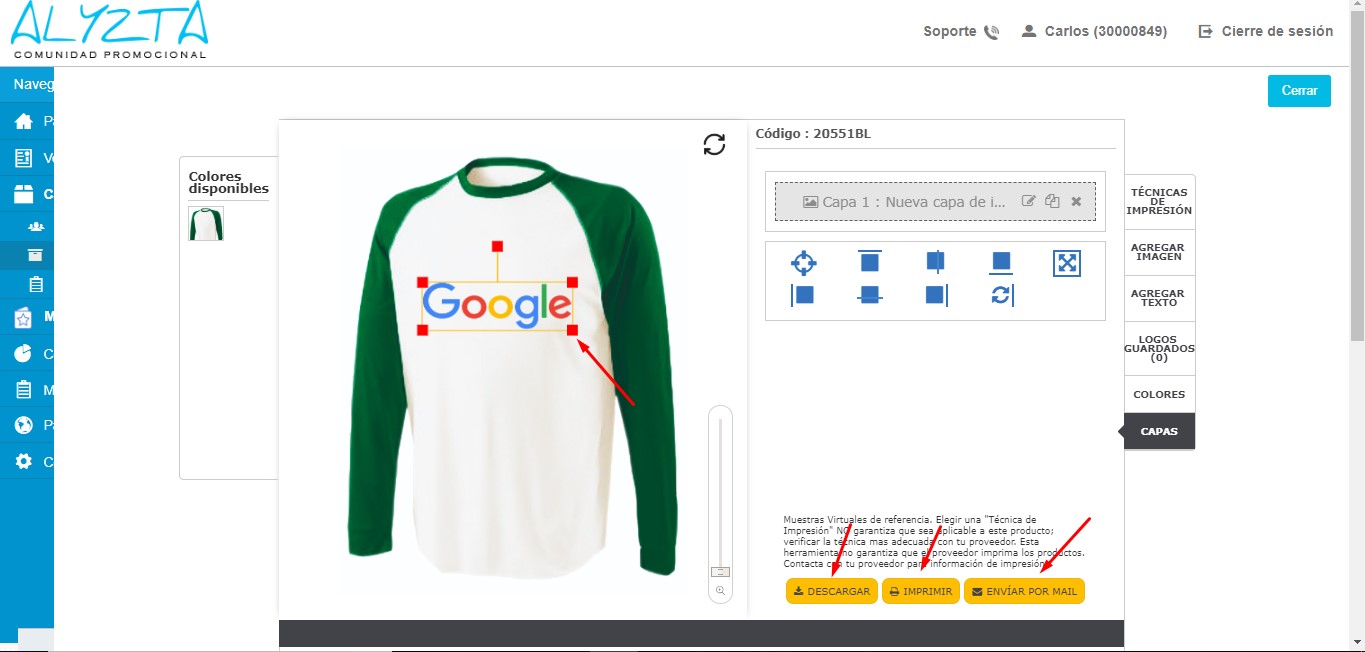
Task: Open the Agregar Imagen tab
Action: 1159,252
